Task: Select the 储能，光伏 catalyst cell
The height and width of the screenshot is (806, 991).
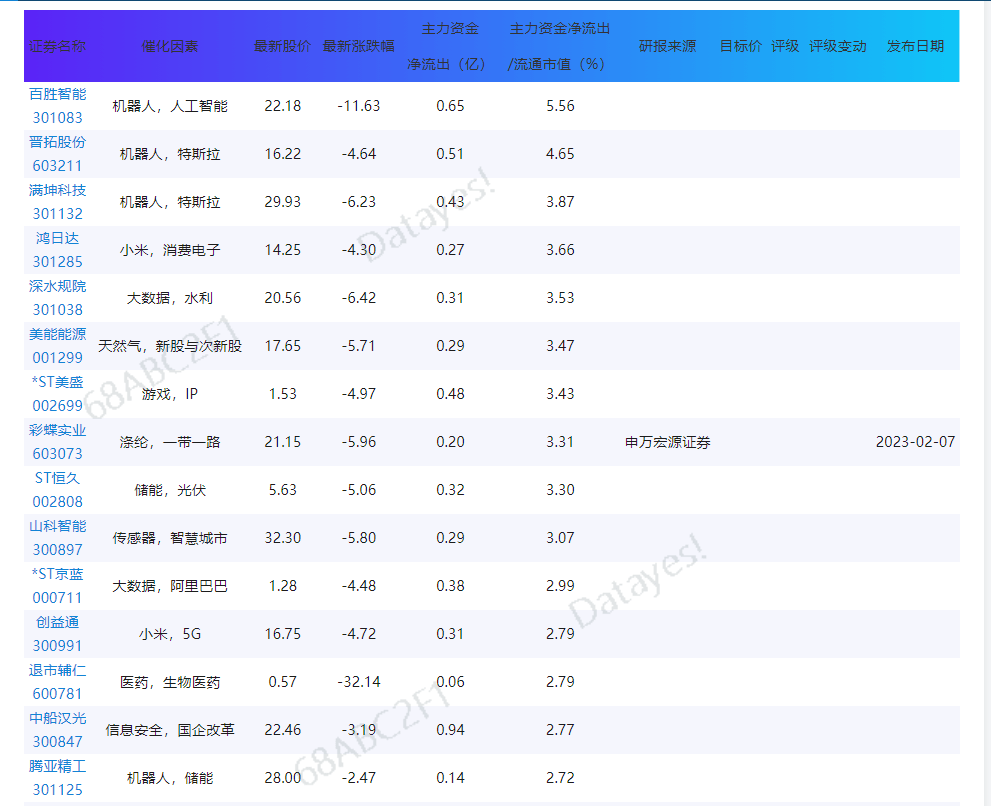Action: tap(170, 491)
